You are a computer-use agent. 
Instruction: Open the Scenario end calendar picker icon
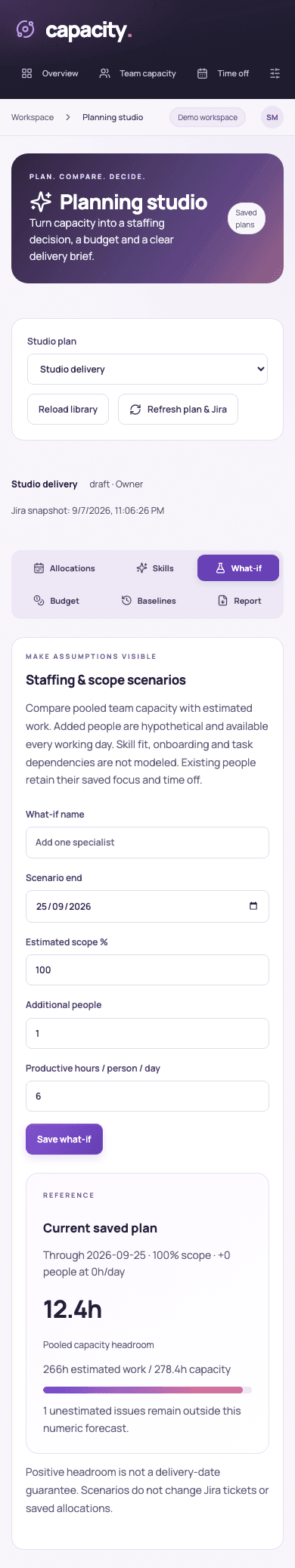[x=253, y=906]
